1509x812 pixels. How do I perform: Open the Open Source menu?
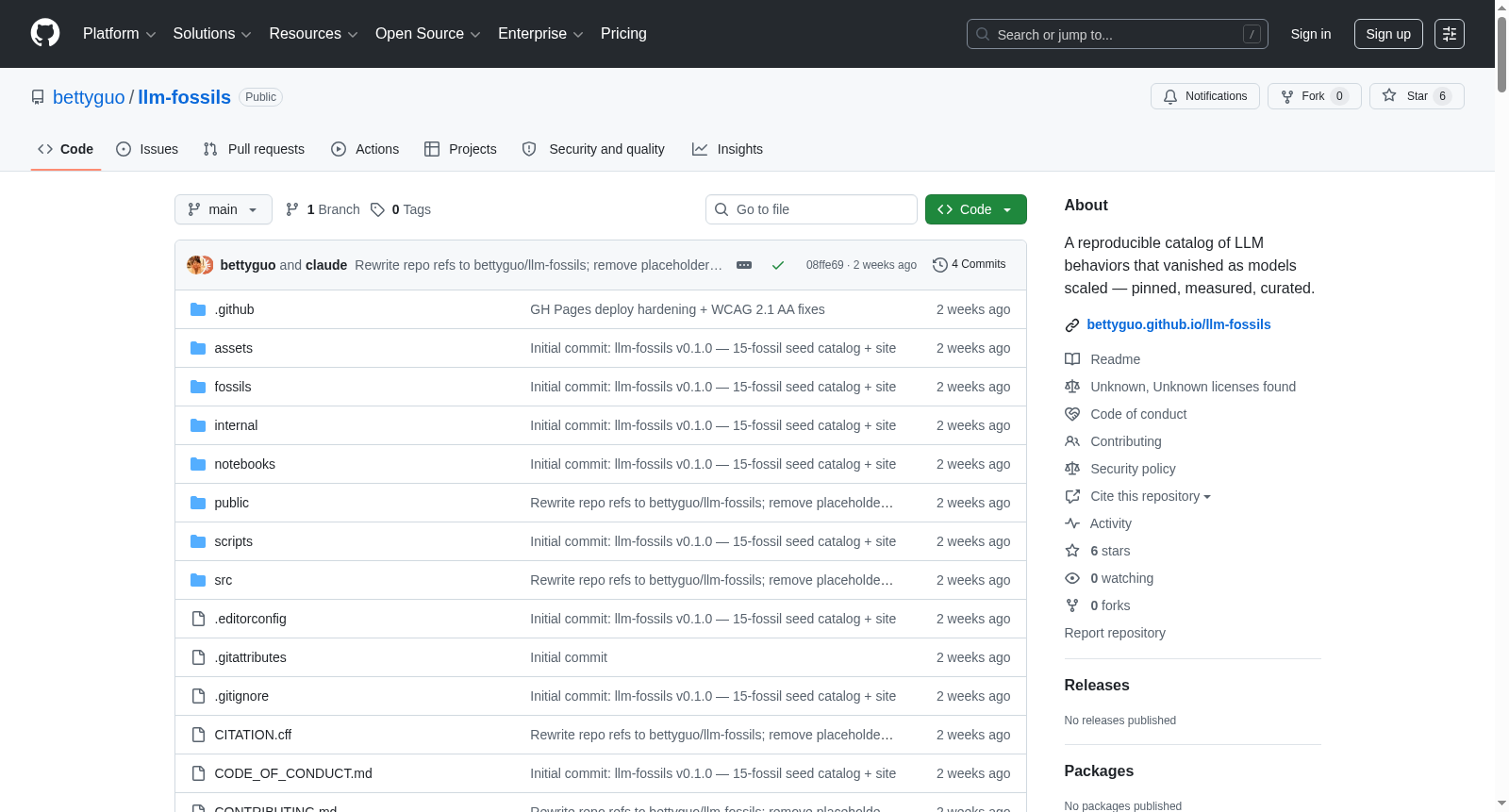(x=427, y=34)
